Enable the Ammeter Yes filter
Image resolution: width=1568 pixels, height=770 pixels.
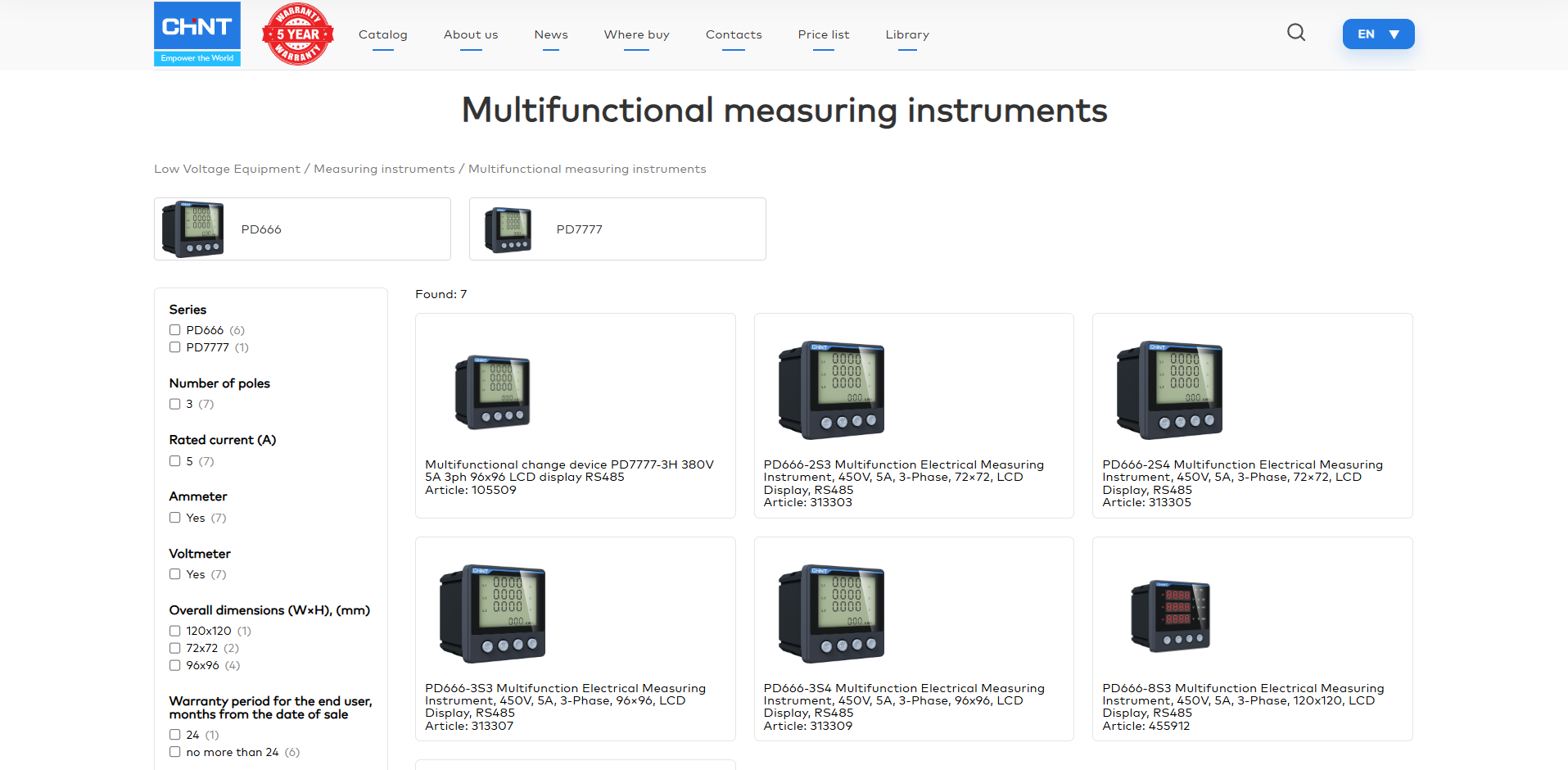pos(175,518)
